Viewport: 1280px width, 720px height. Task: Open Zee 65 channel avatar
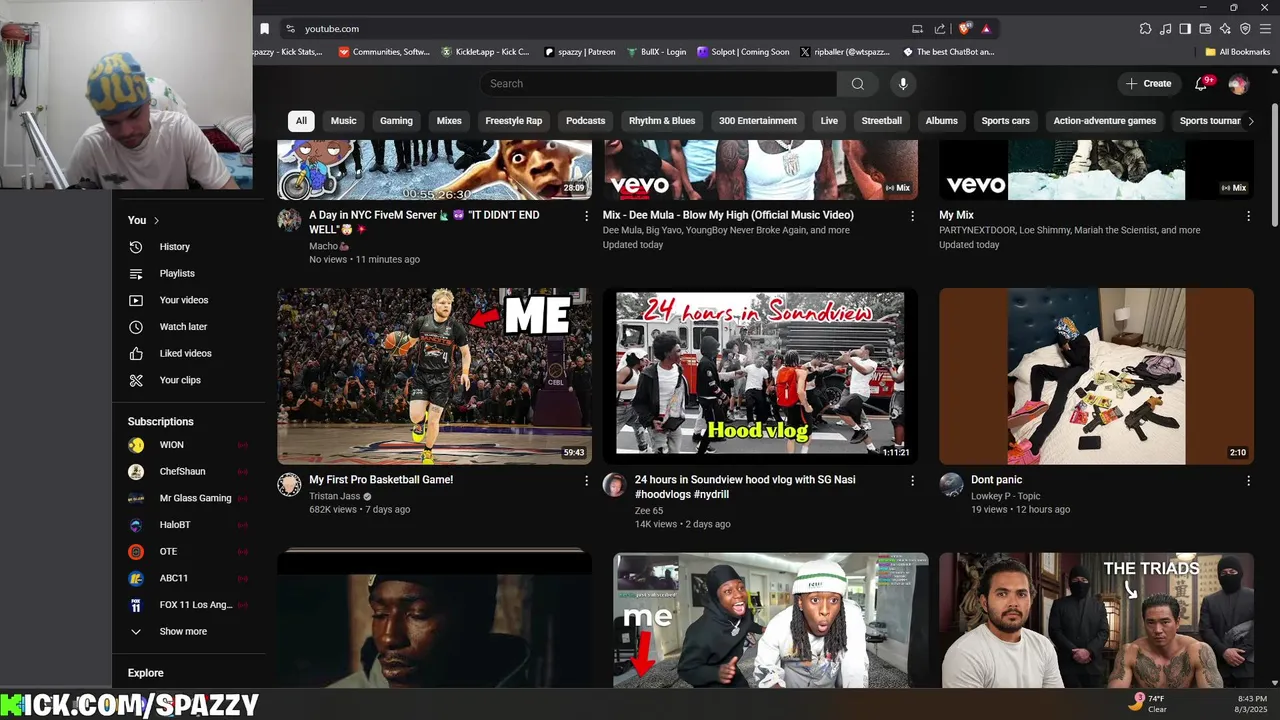coord(614,485)
